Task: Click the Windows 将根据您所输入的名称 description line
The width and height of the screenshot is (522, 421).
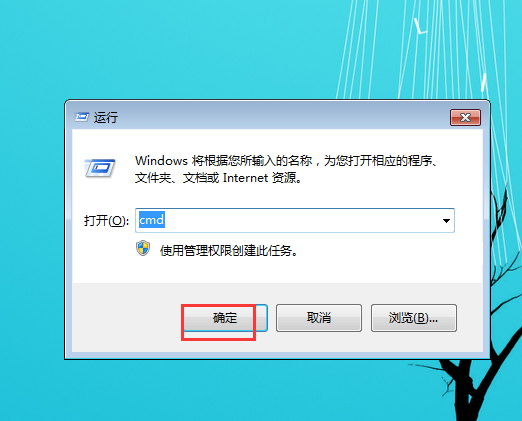Action: pyautogui.click(x=286, y=161)
